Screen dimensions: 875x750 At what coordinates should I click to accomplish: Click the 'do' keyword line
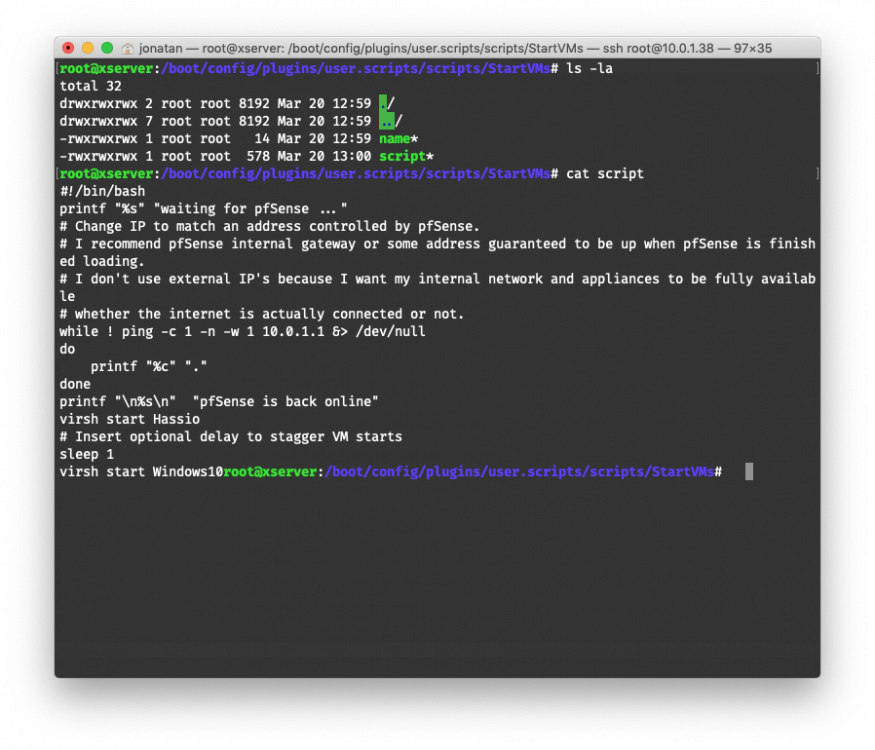click(x=68, y=349)
